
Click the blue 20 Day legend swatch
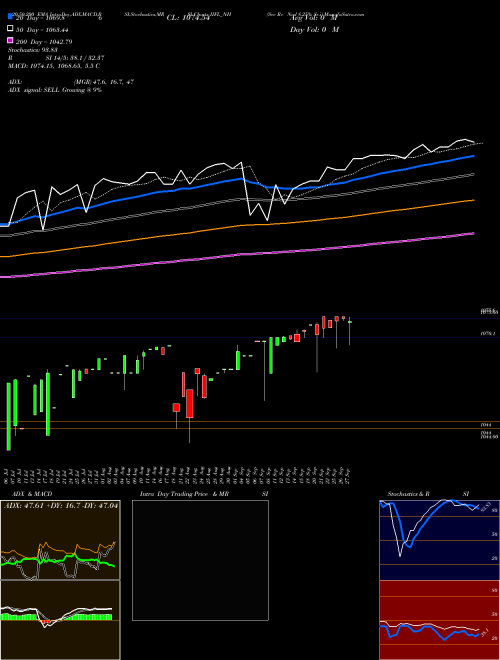[x=11, y=16]
